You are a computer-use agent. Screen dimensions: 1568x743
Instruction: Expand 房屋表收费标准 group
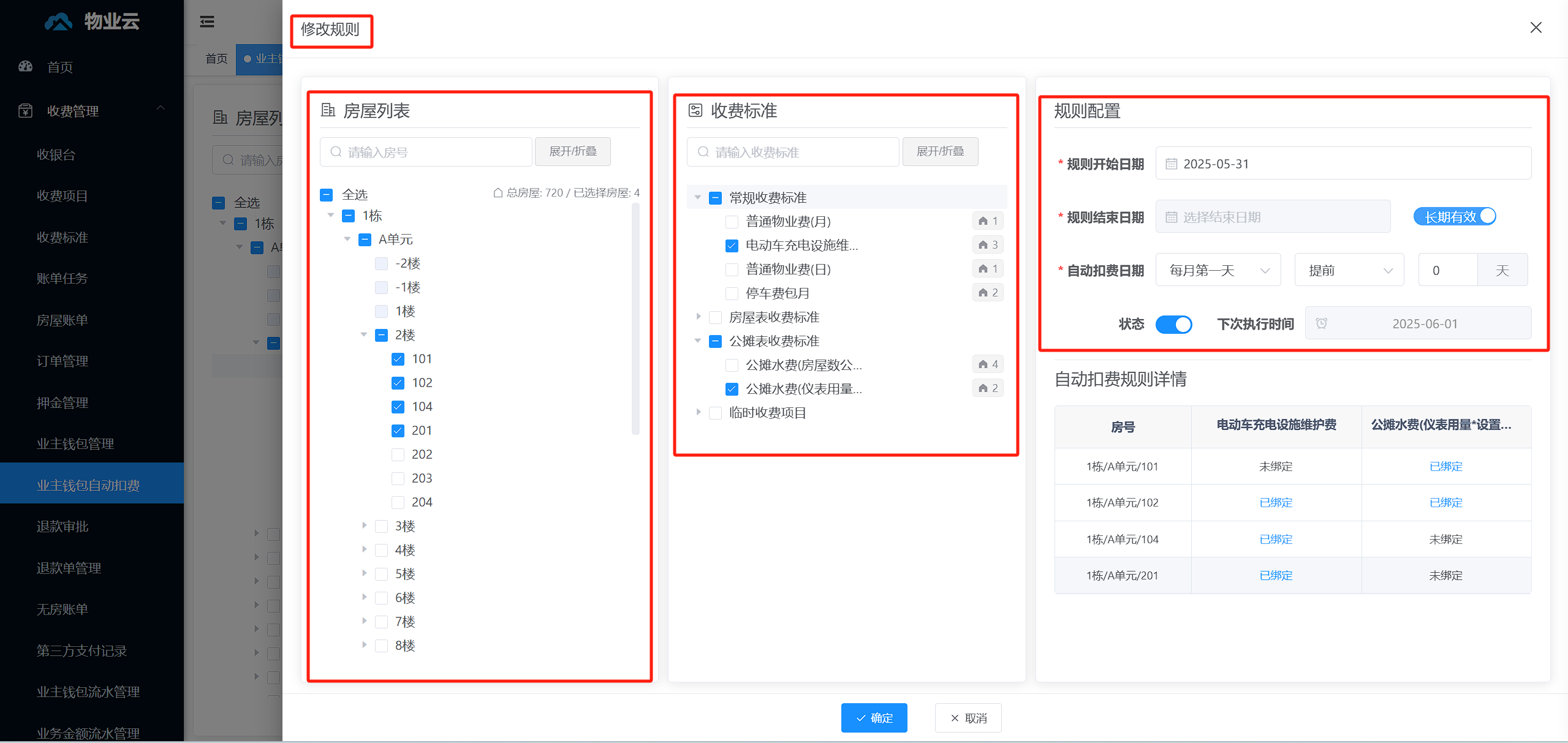pyautogui.click(x=698, y=317)
